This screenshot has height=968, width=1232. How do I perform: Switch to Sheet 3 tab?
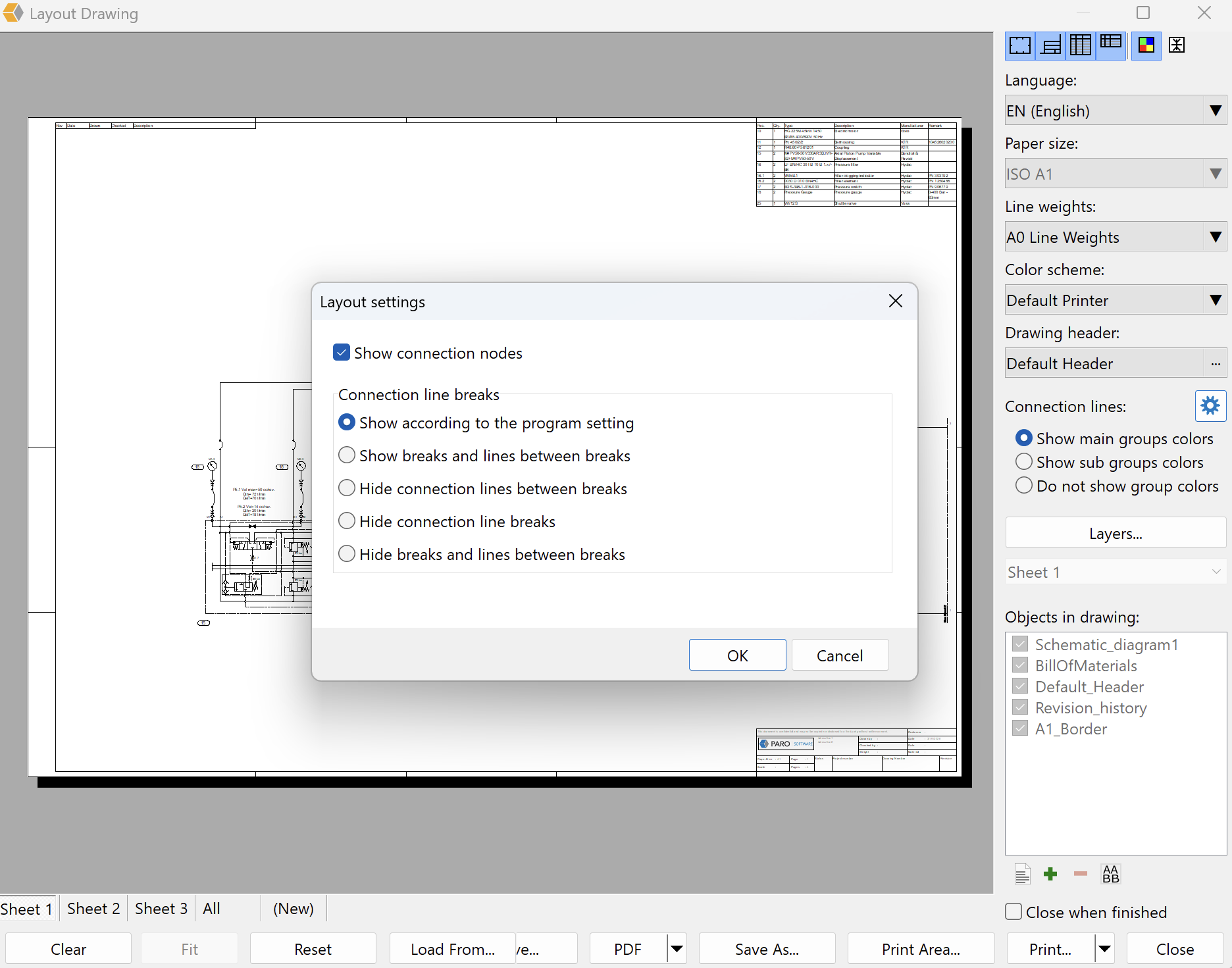pyautogui.click(x=161, y=909)
